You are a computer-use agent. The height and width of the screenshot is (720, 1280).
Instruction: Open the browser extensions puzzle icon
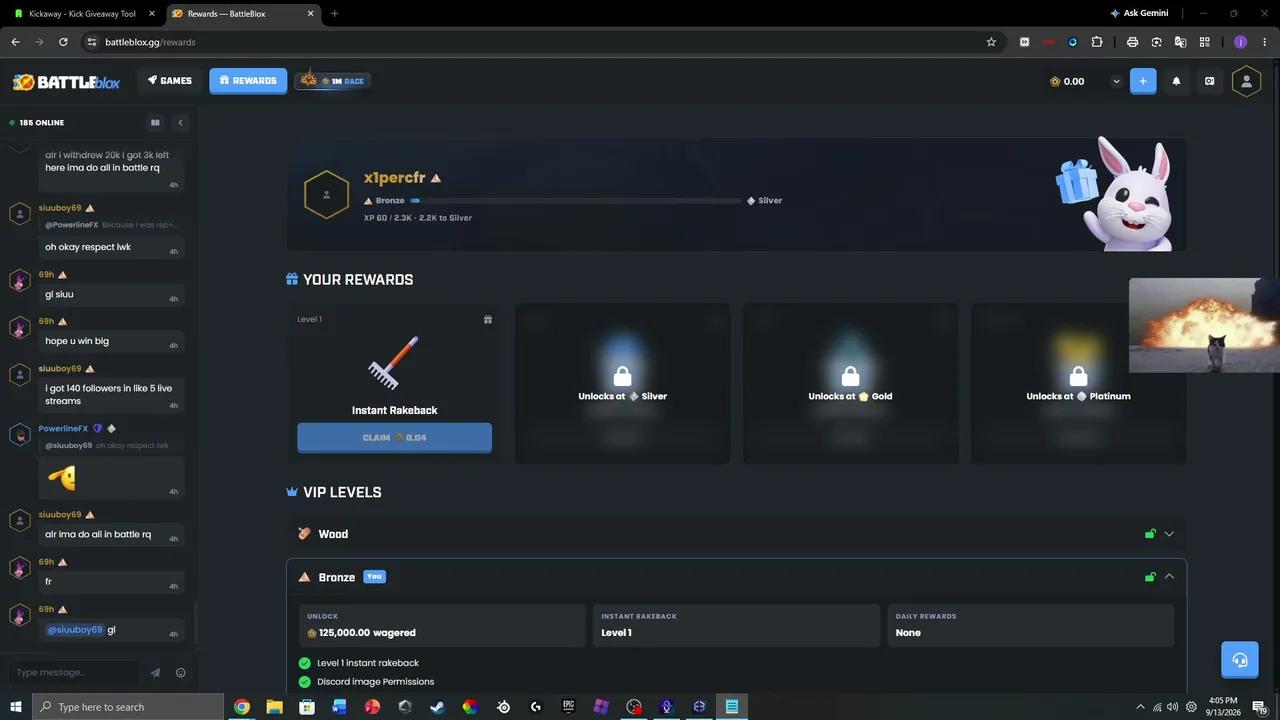[x=1097, y=42]
